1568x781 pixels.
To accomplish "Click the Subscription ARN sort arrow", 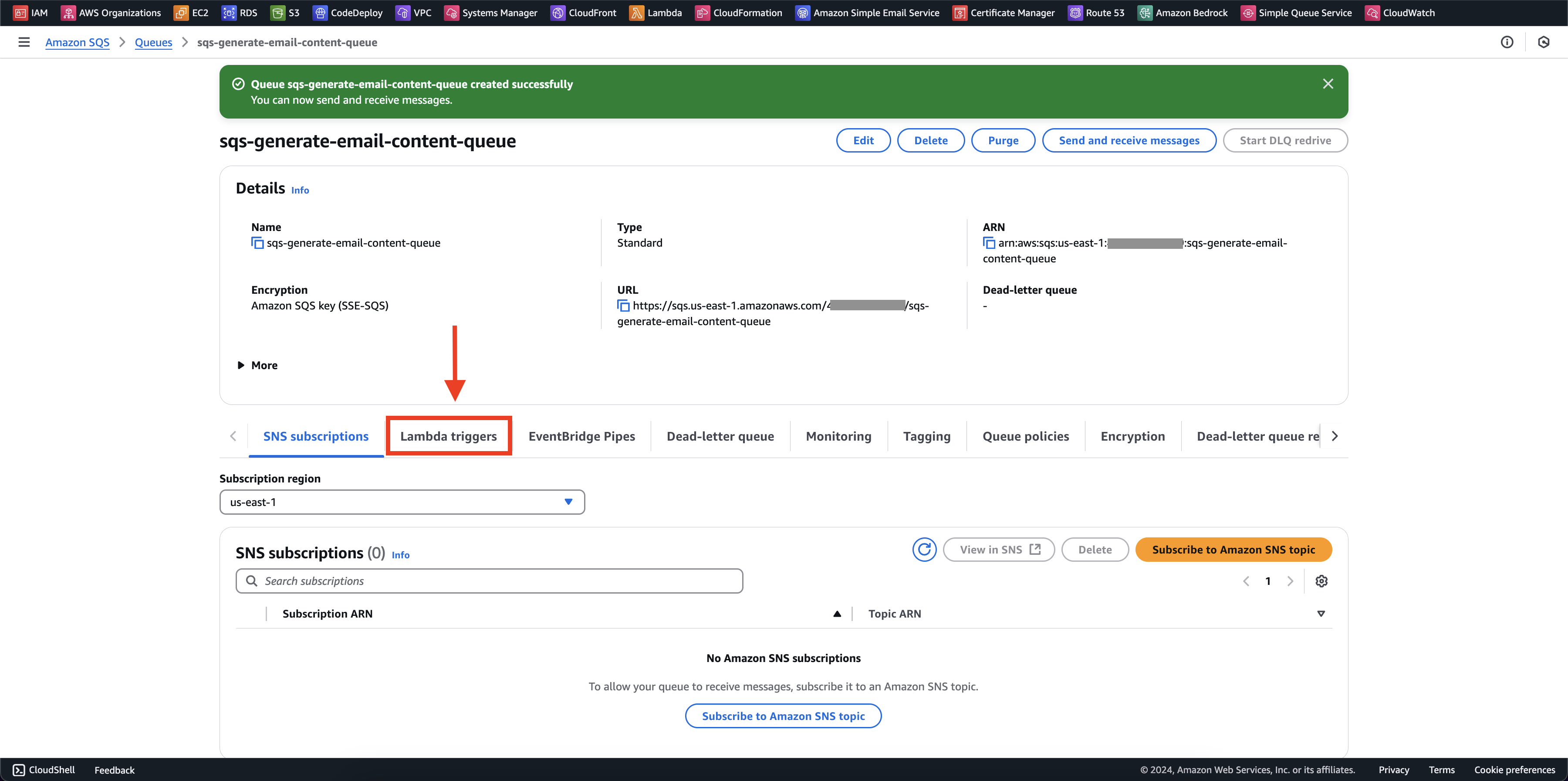I will pos(838,613).
